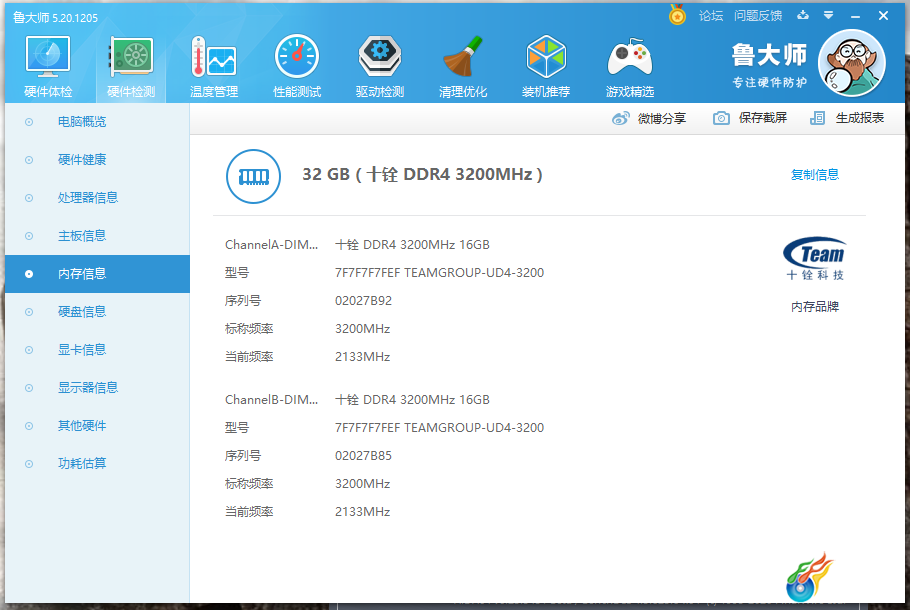Minimize the 鲁大师 window
Image resolution: width=910 pixels, height=610 pixels.
pos(855,16)
